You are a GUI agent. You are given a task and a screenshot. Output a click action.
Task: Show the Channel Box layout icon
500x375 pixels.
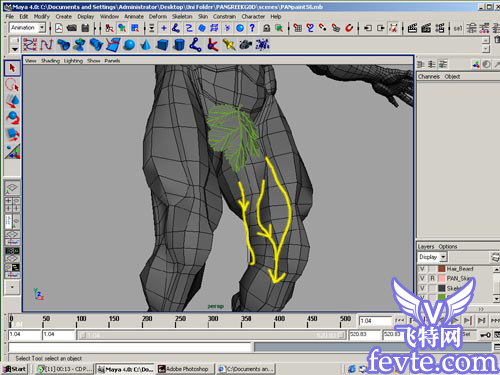(x=421, y=64)
